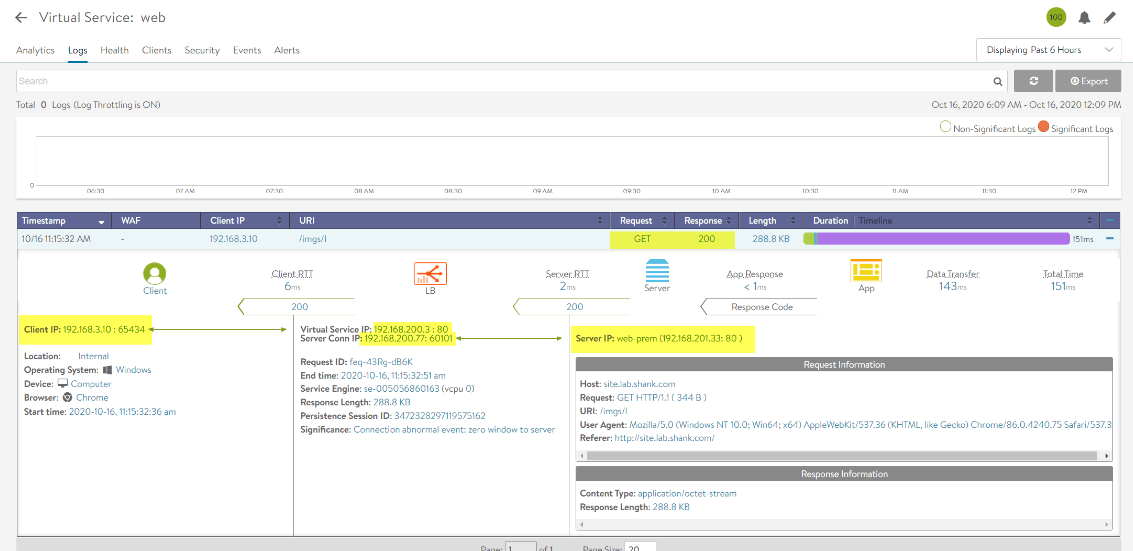
Task: Sort by the Duration Timeline column
Action: click(x=952, y=220)
